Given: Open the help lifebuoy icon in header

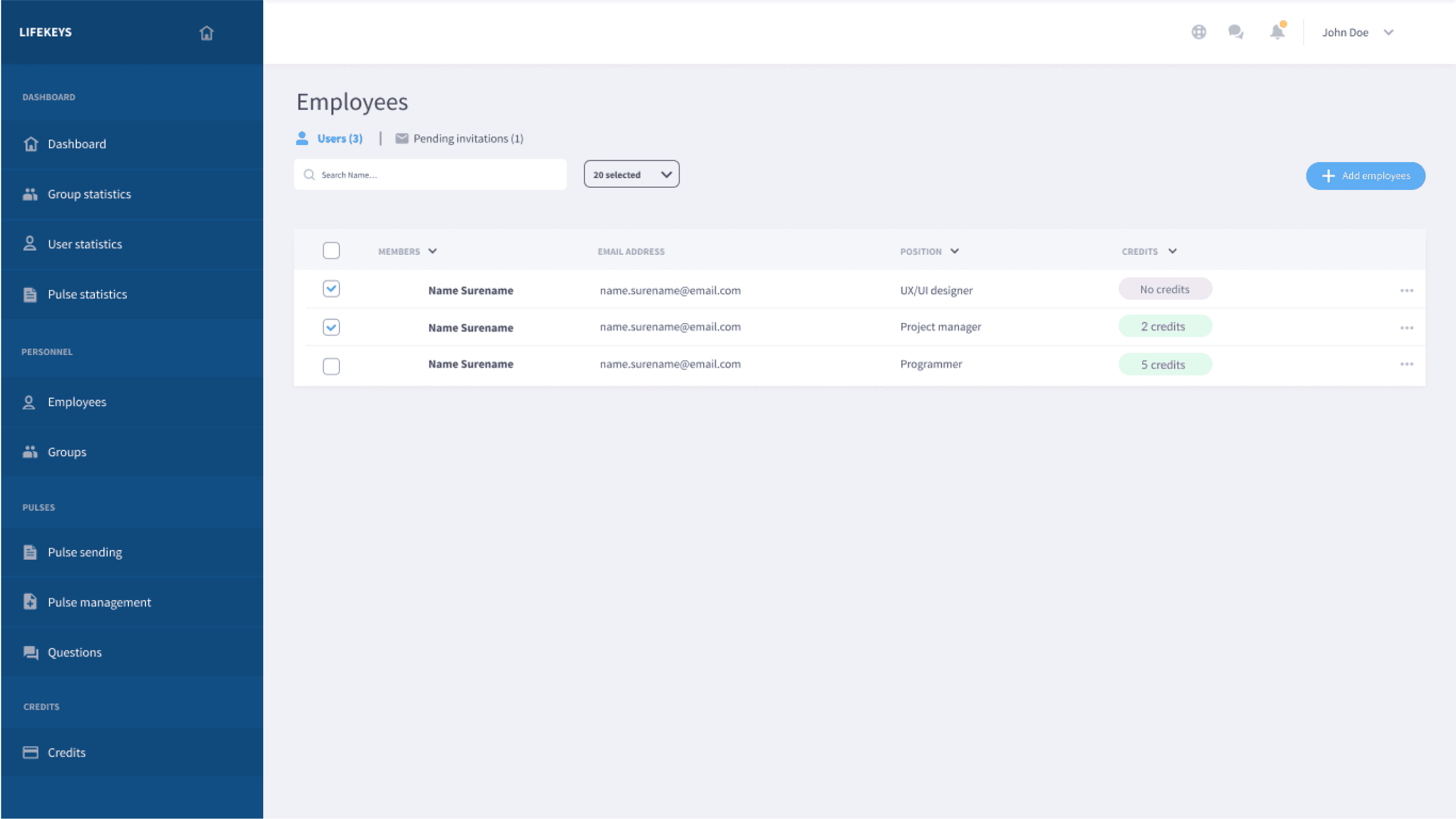Looking at the screenshot, I should click(x=1198, y=32).
